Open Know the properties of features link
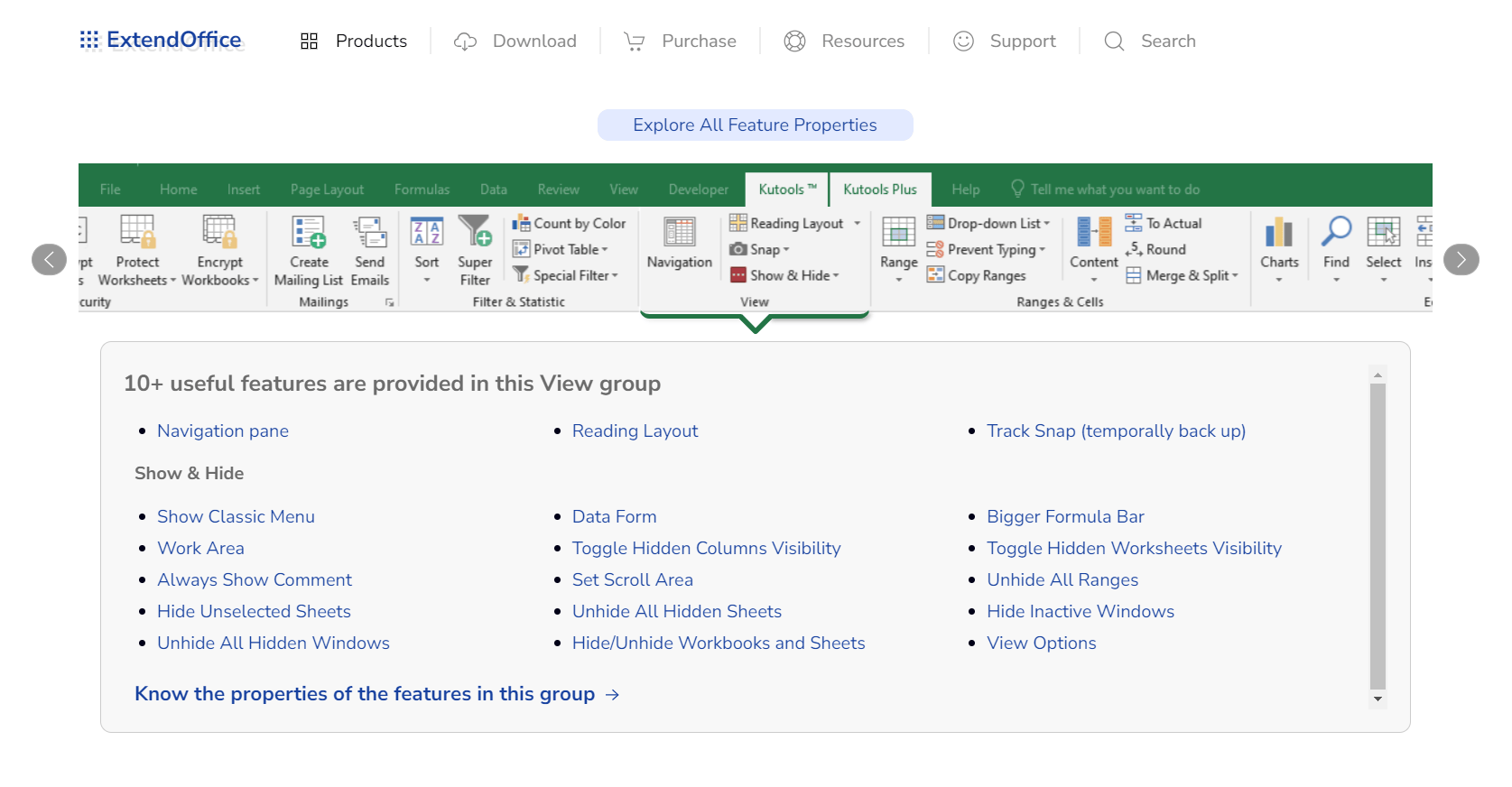 (x=376, y=693)
